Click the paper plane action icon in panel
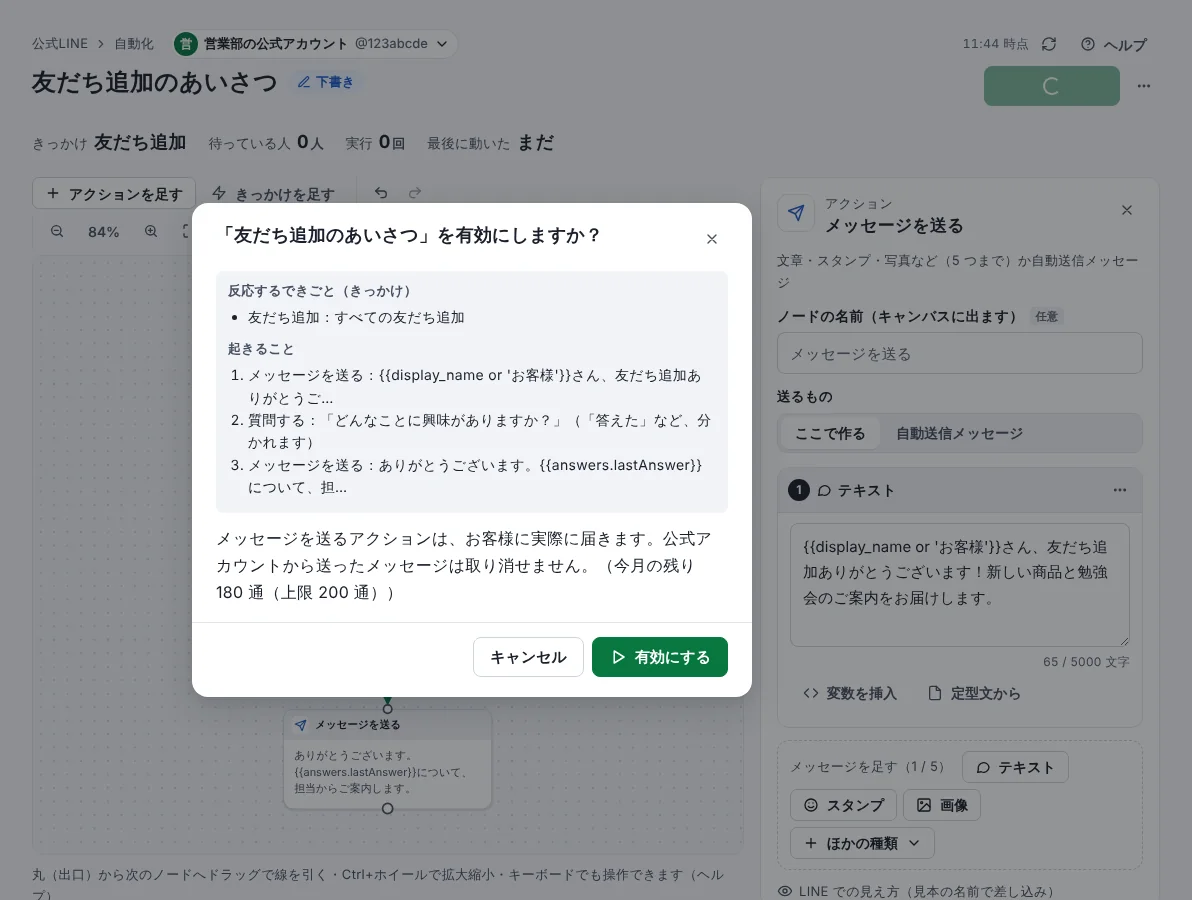This screenshot has height=900, width=1192. coord(796,213)
